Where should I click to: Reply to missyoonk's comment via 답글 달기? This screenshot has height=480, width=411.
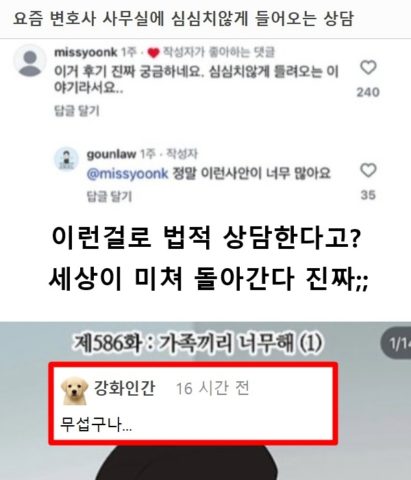click(77, 111)
